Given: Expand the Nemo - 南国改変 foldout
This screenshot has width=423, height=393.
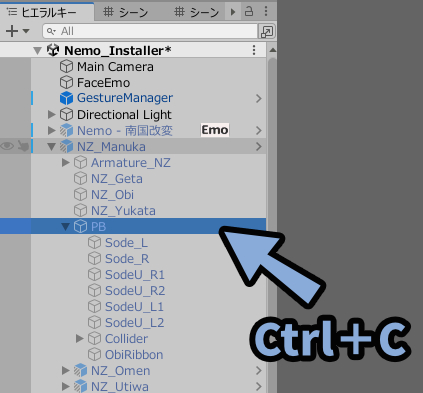Looking at the screenshot, I should [x=51, y=130].
